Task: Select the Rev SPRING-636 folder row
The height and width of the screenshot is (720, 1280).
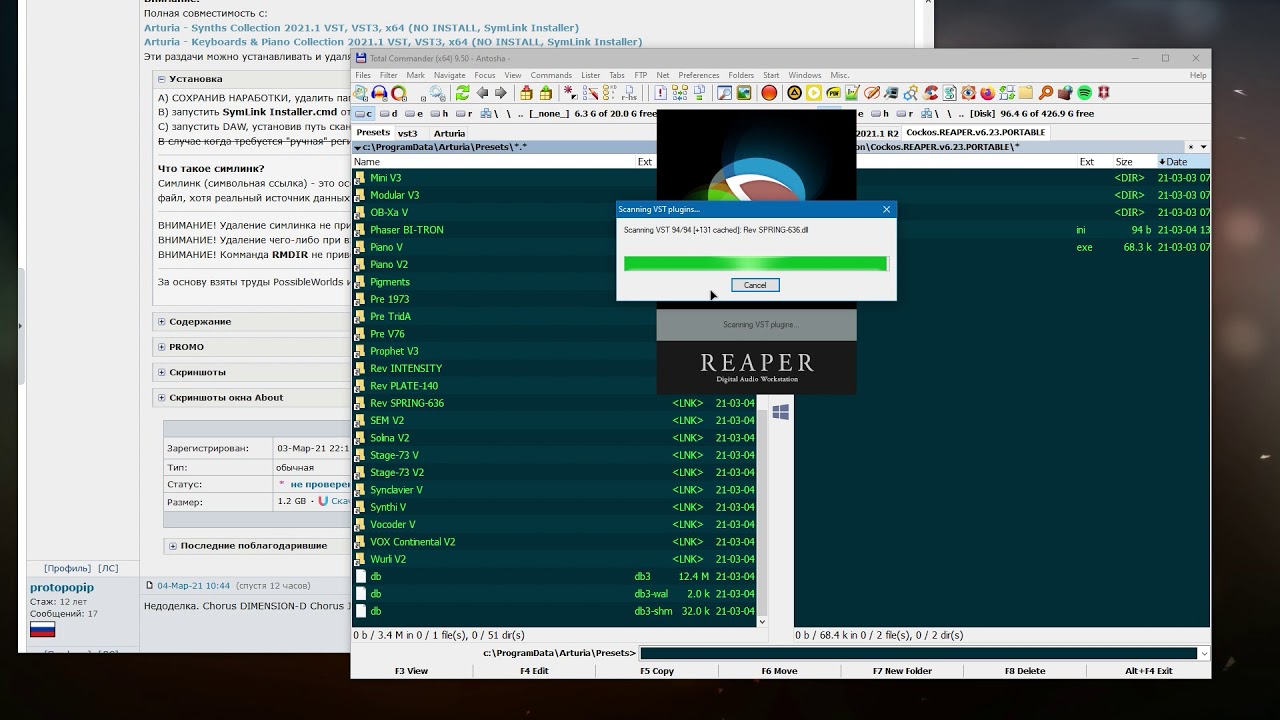Action: click(x=555, y=403)
